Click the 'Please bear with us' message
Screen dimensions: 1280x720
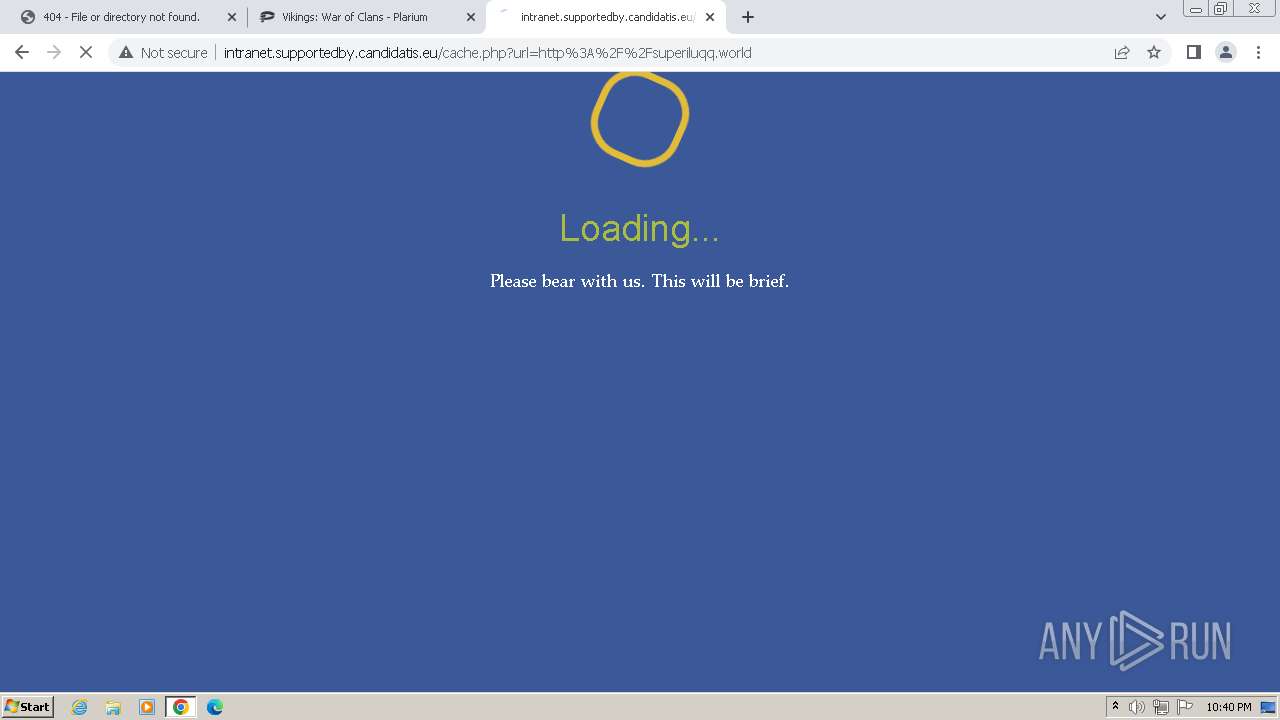click(639, 281)
